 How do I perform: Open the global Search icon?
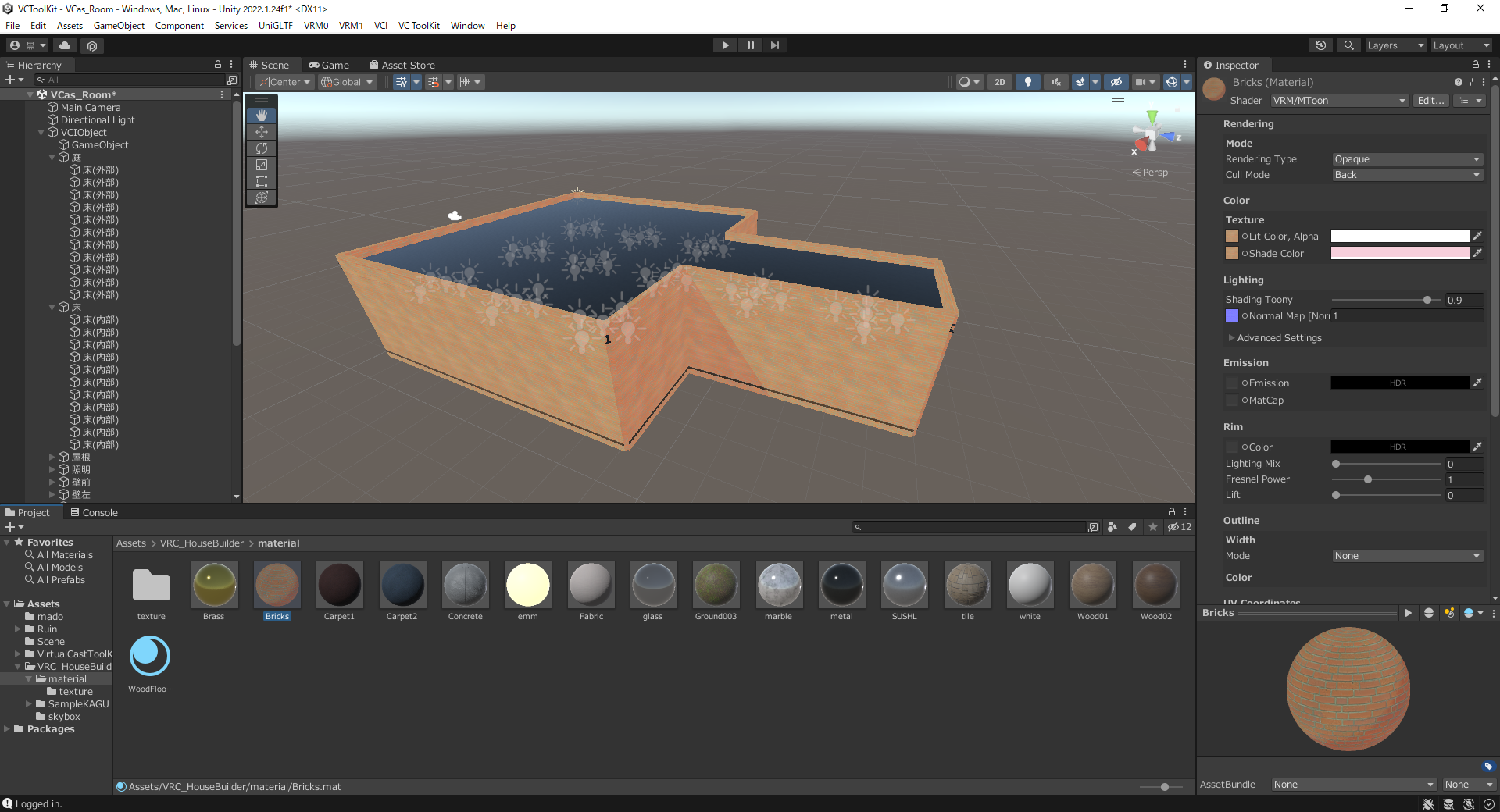point(1348,45)
